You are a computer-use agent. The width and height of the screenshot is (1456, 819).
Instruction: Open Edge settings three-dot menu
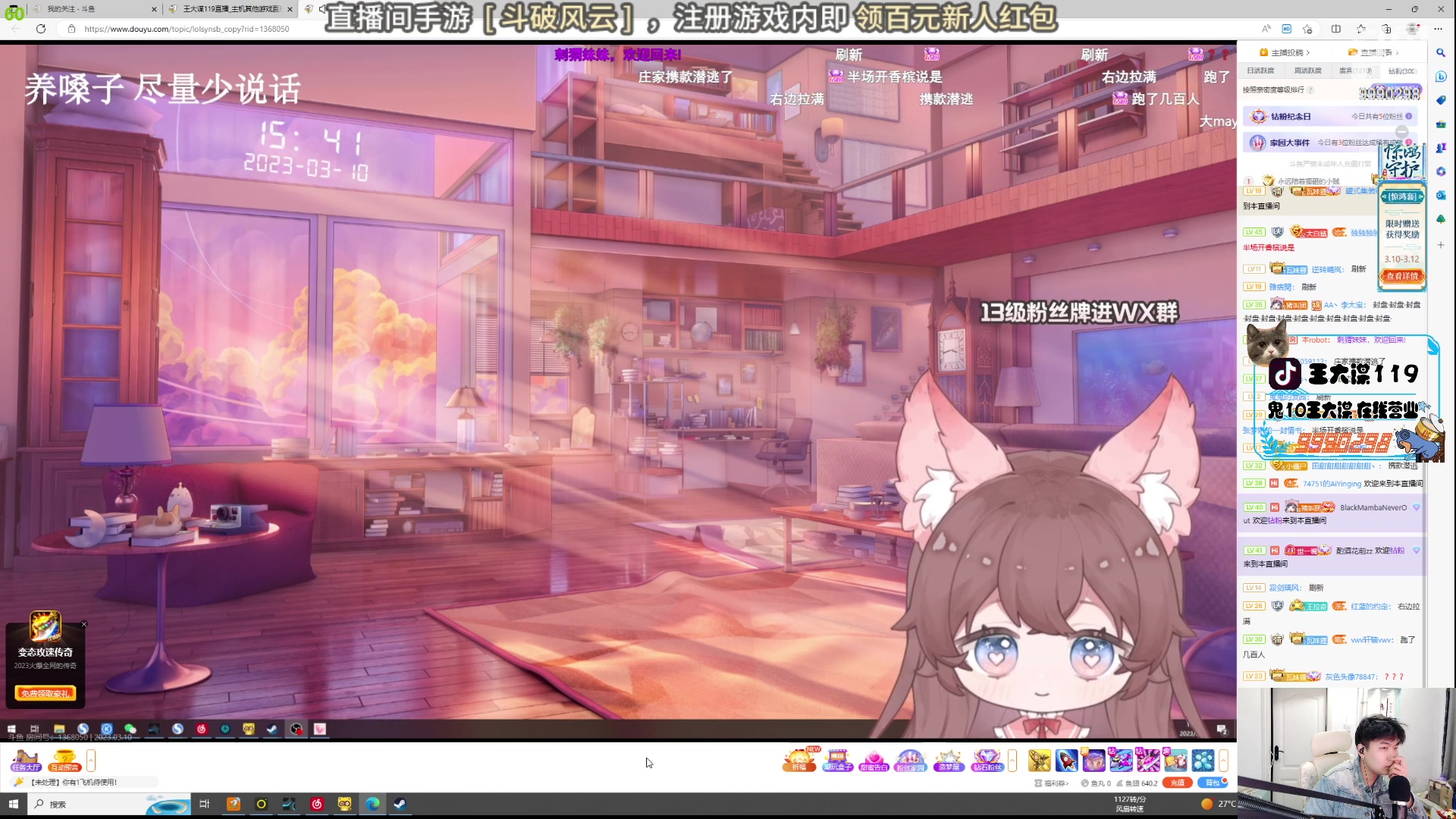(x=1439, y=29)
